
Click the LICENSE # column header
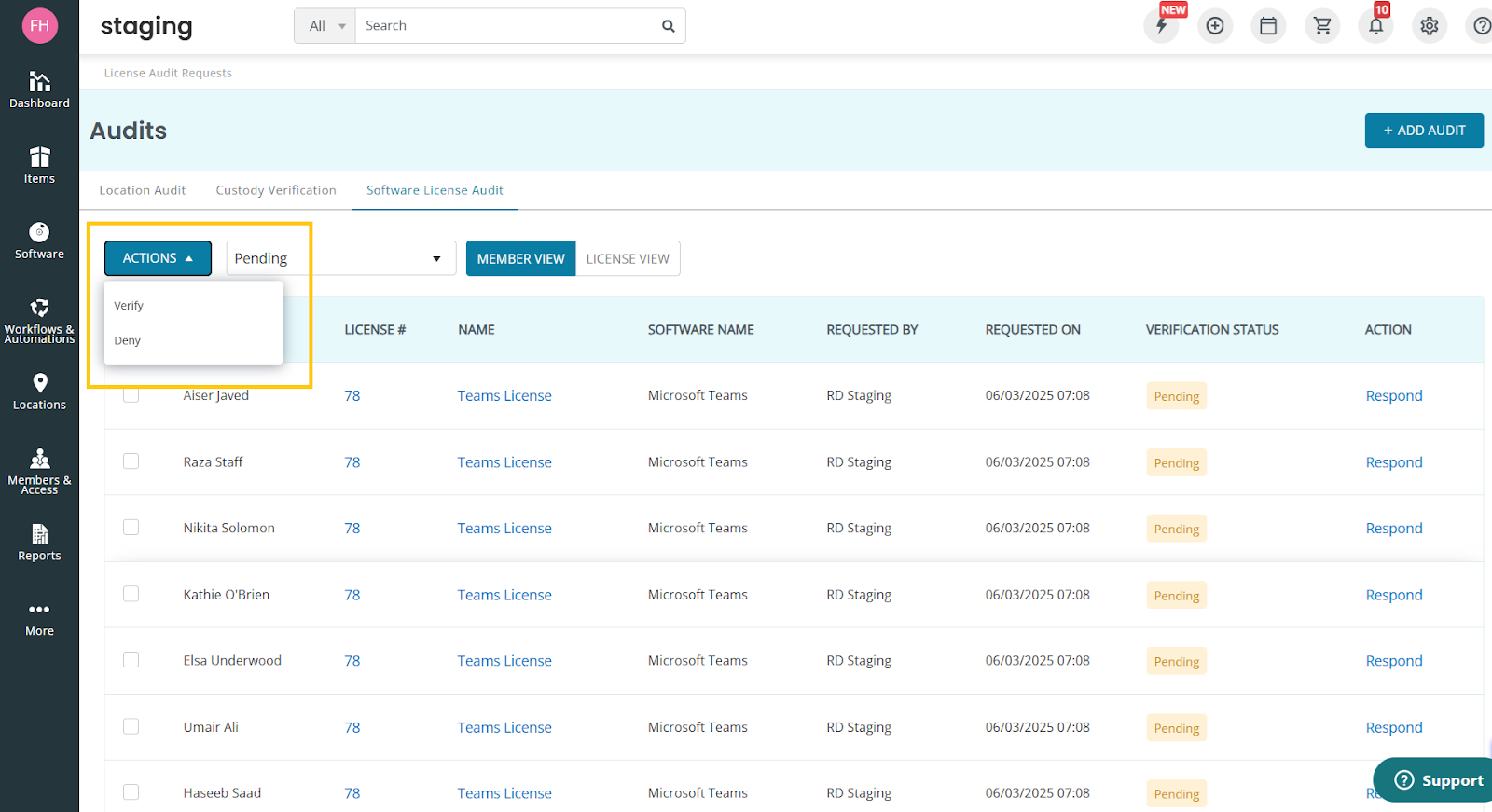pos(375,329)
